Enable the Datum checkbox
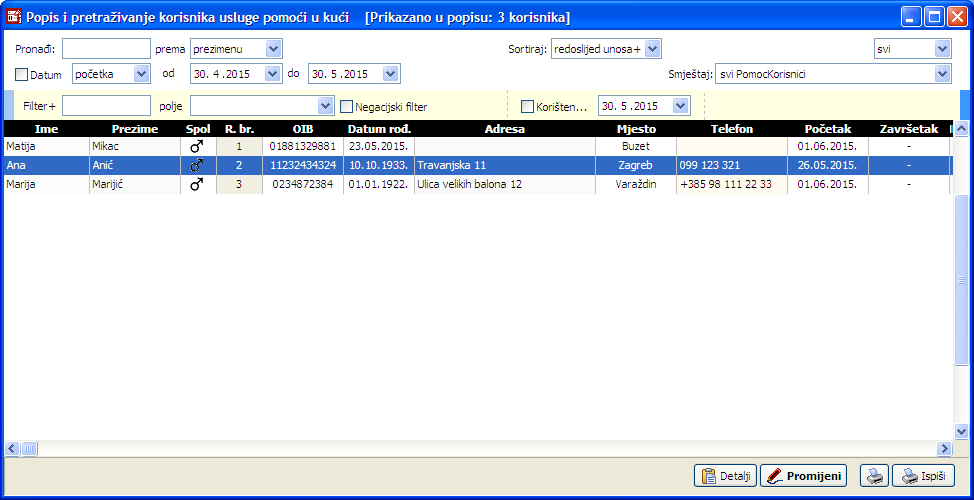The width and height of the screenshot is (974, 500). pyautogui.click(x=21, y=75)
